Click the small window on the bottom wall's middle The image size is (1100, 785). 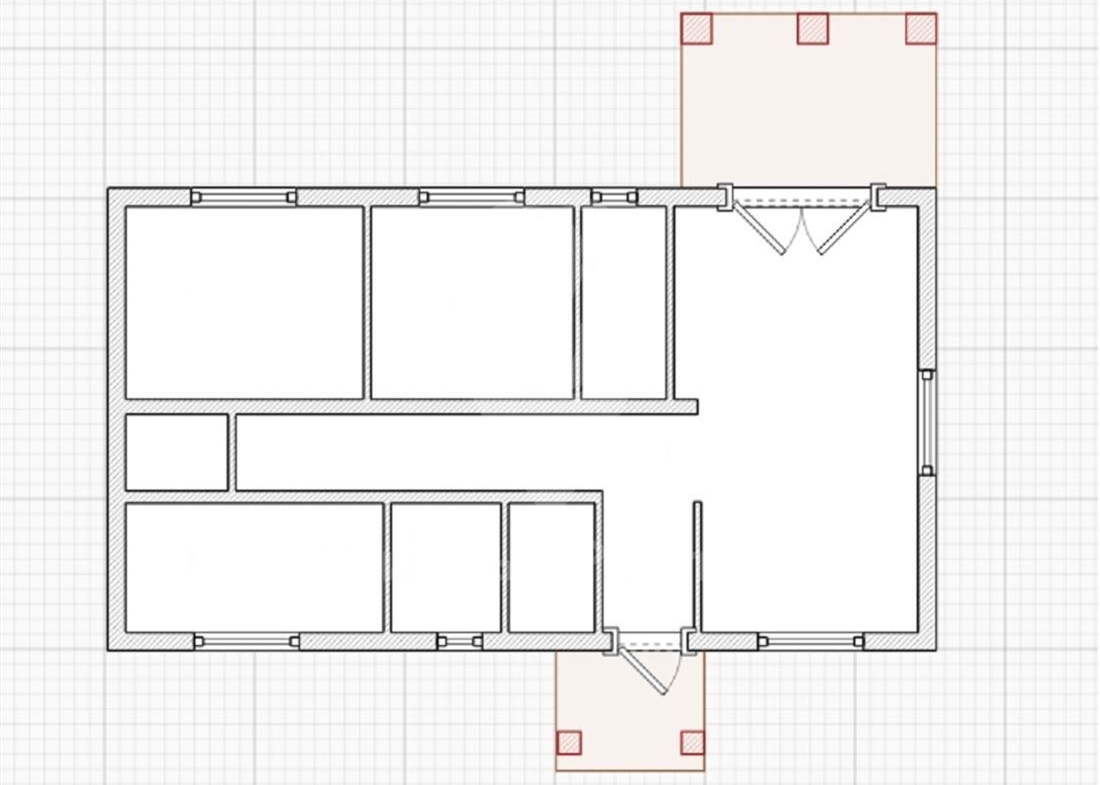click(460, 641)
